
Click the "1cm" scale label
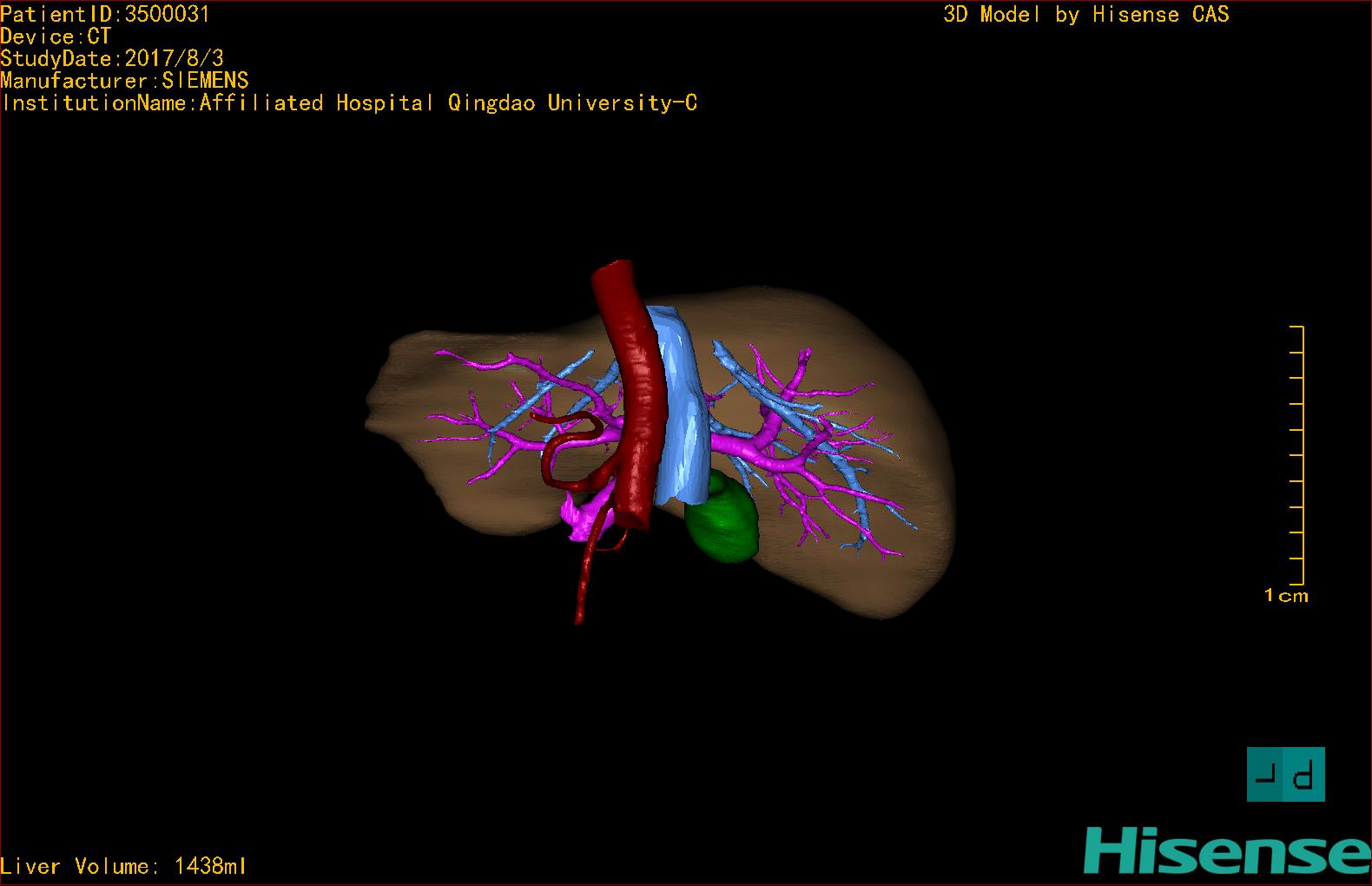tap(1286, 596)
